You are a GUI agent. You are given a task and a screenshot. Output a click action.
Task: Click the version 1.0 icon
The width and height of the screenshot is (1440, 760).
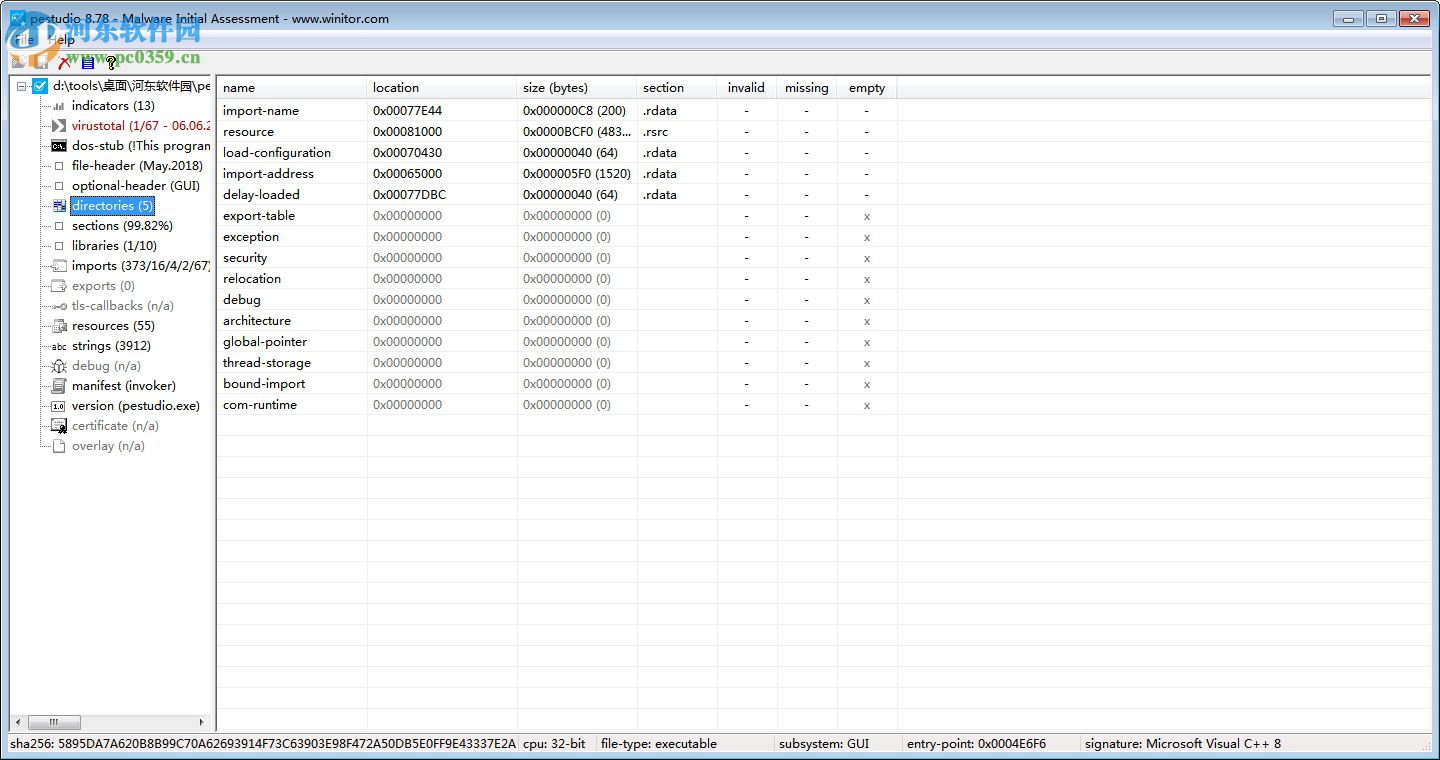[x=58, y=406]
